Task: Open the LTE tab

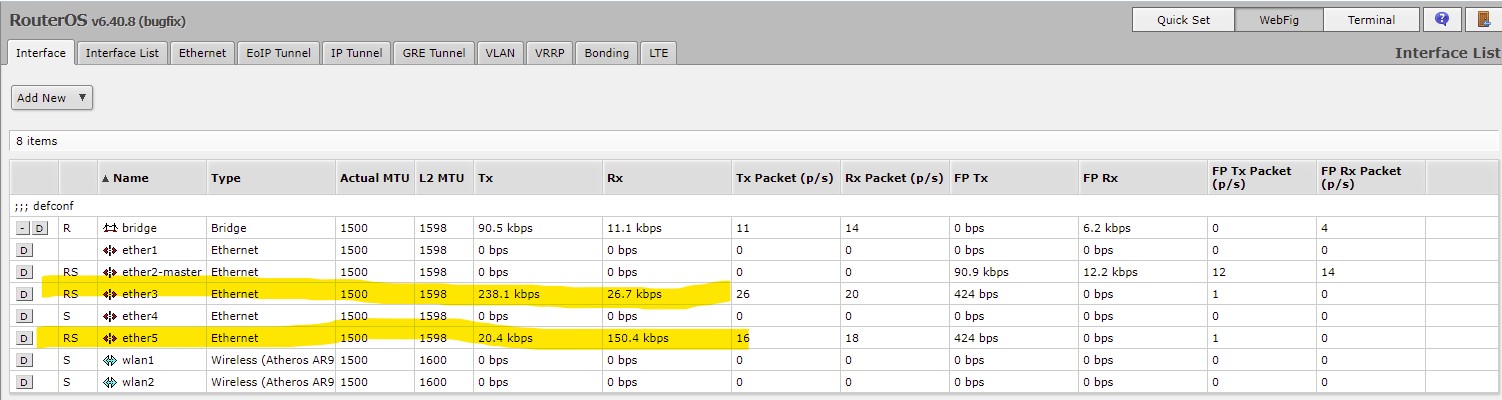Action: [658, 53]
